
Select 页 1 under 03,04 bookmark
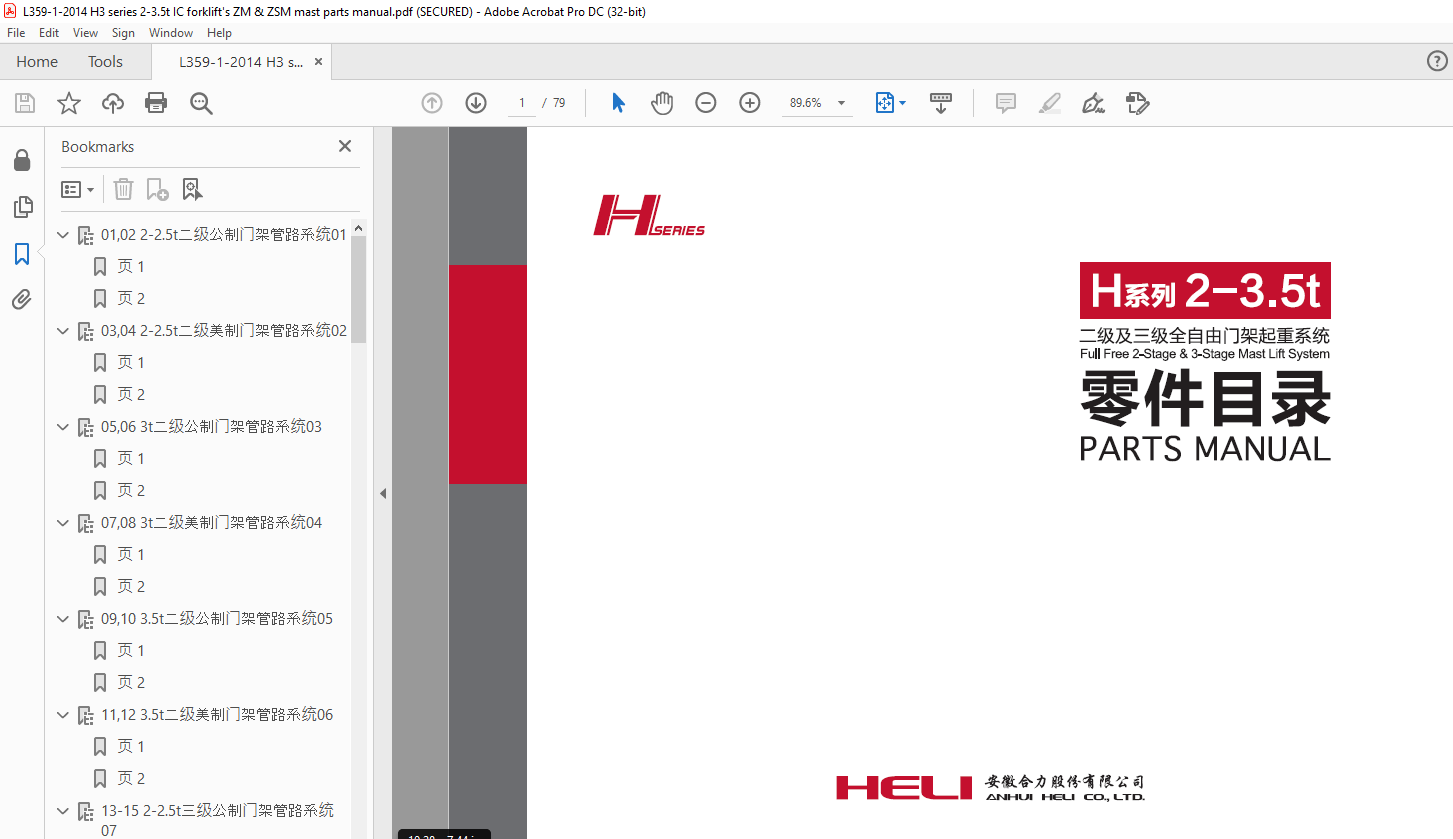[x=131, y=363]
